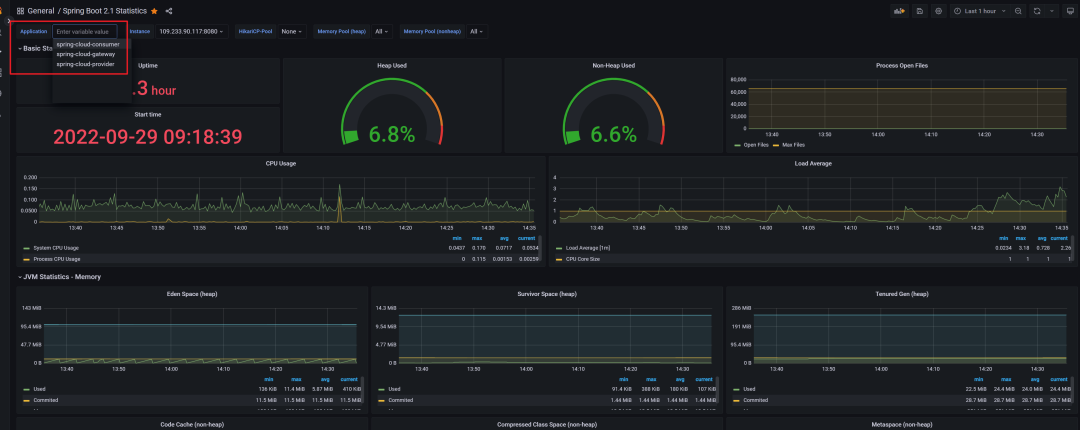Save the dashboard with the disk icon
The image size is (1080, 430).
coord(919,11)
